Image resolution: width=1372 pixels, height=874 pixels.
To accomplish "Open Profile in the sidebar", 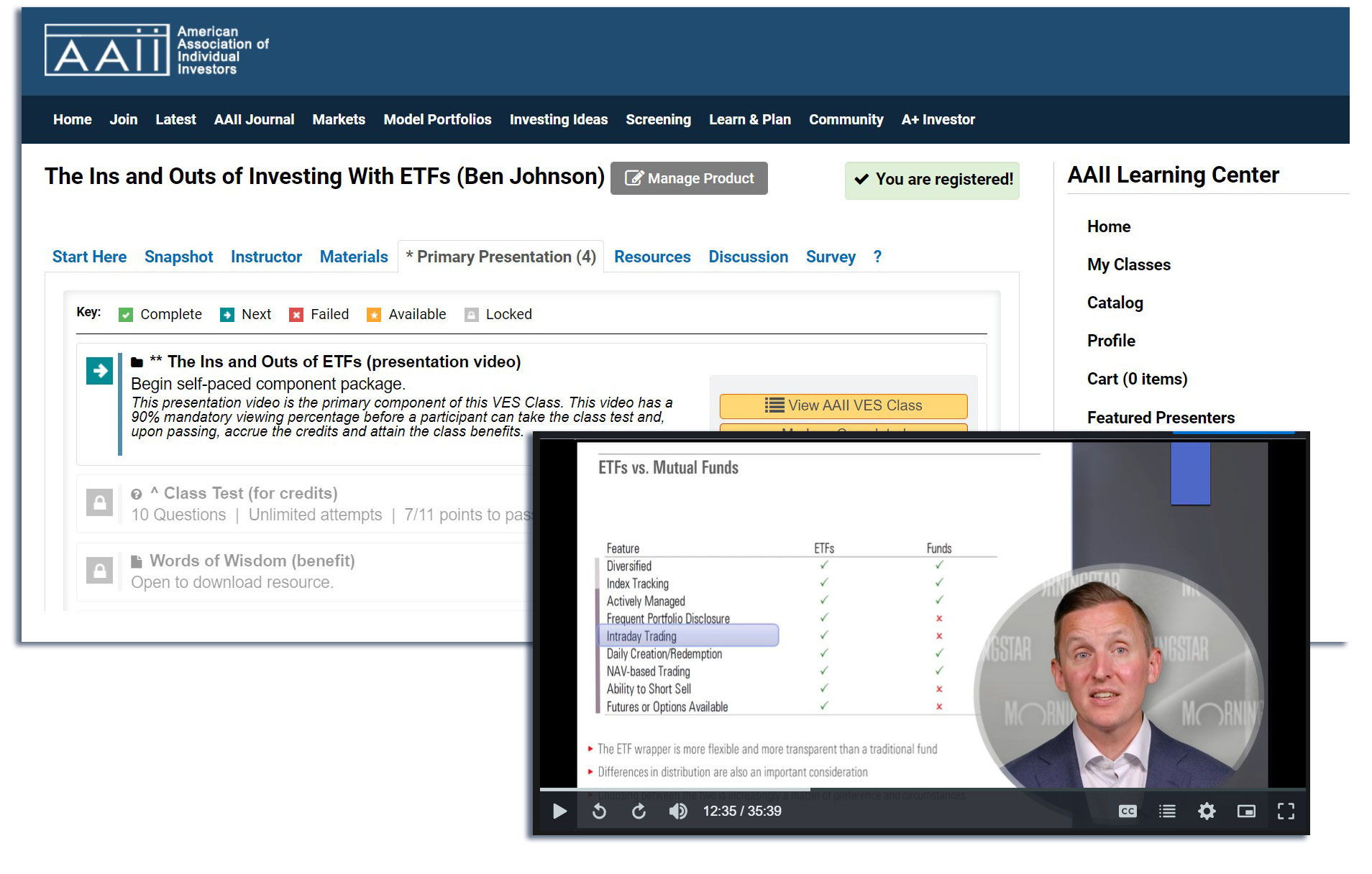I will click(x=1111, y=341).
